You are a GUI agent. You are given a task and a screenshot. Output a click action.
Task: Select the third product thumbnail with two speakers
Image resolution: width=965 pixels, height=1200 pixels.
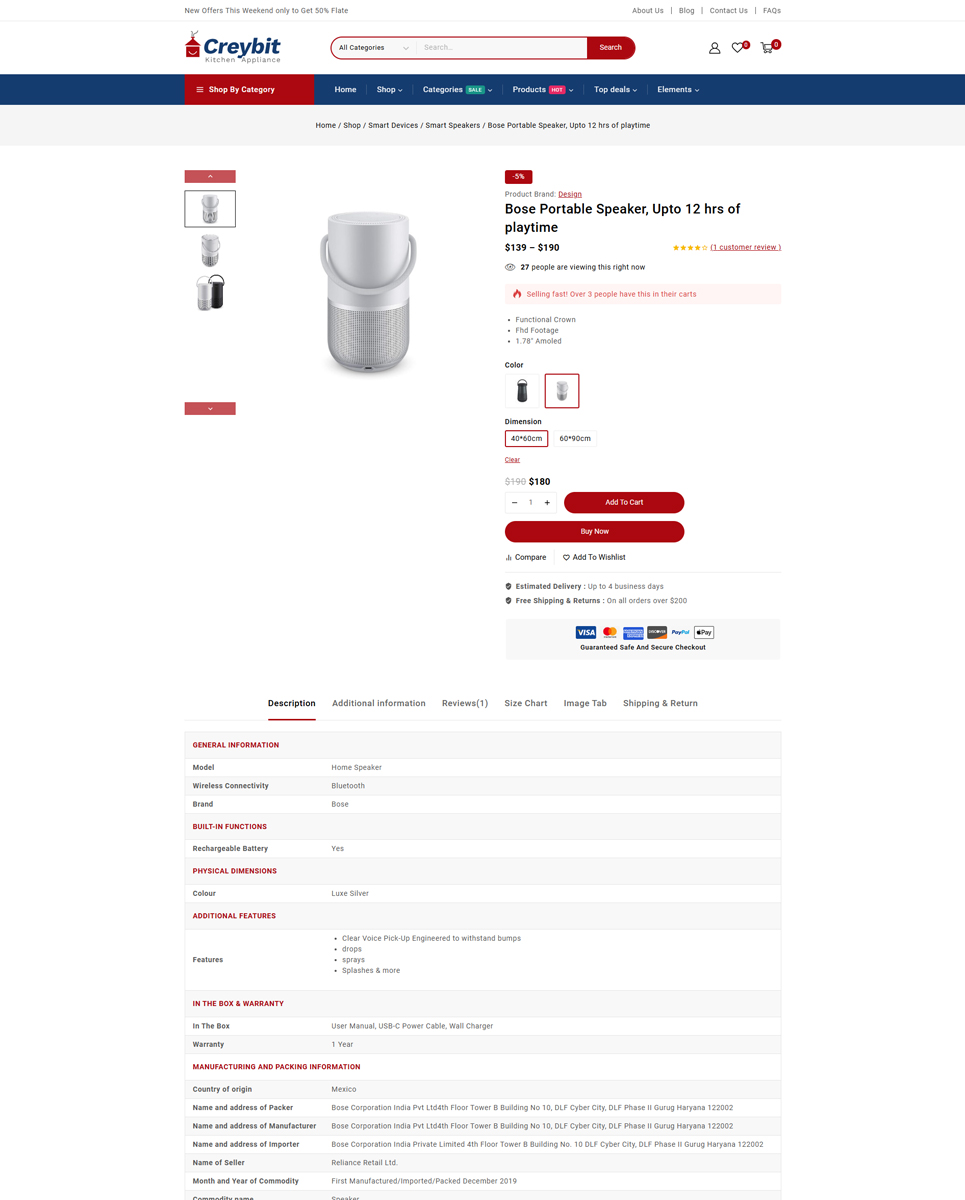pos(210,292)
